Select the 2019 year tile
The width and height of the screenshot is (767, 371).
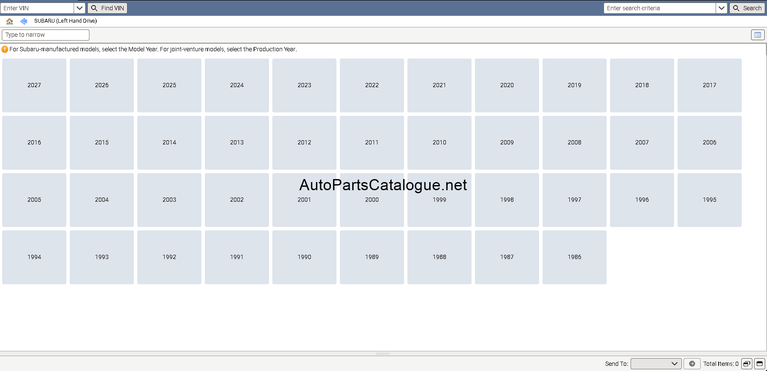pyautogui.click(x=574, y=85)
